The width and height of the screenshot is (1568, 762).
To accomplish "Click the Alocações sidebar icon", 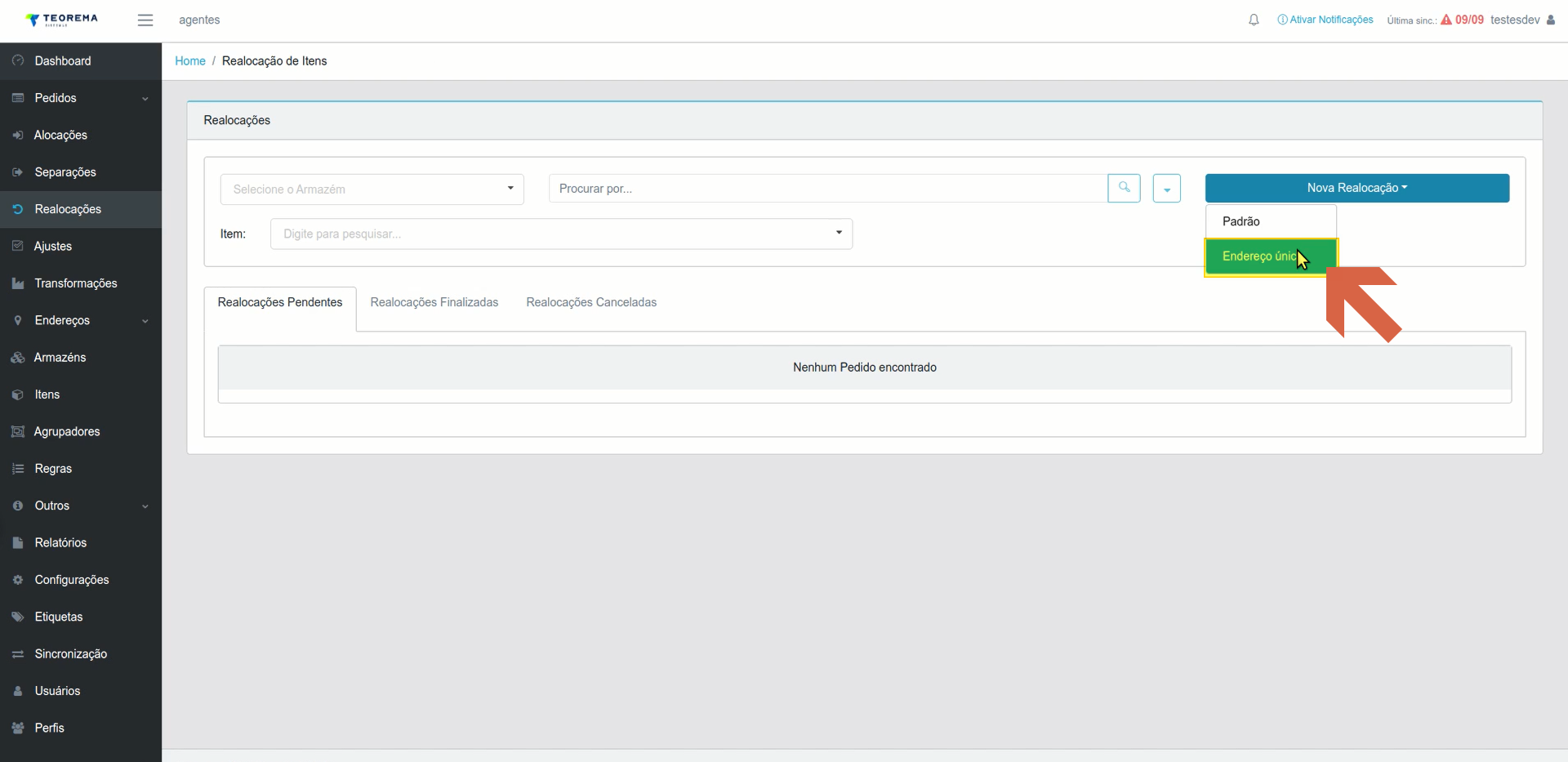I will click(18, 135).
